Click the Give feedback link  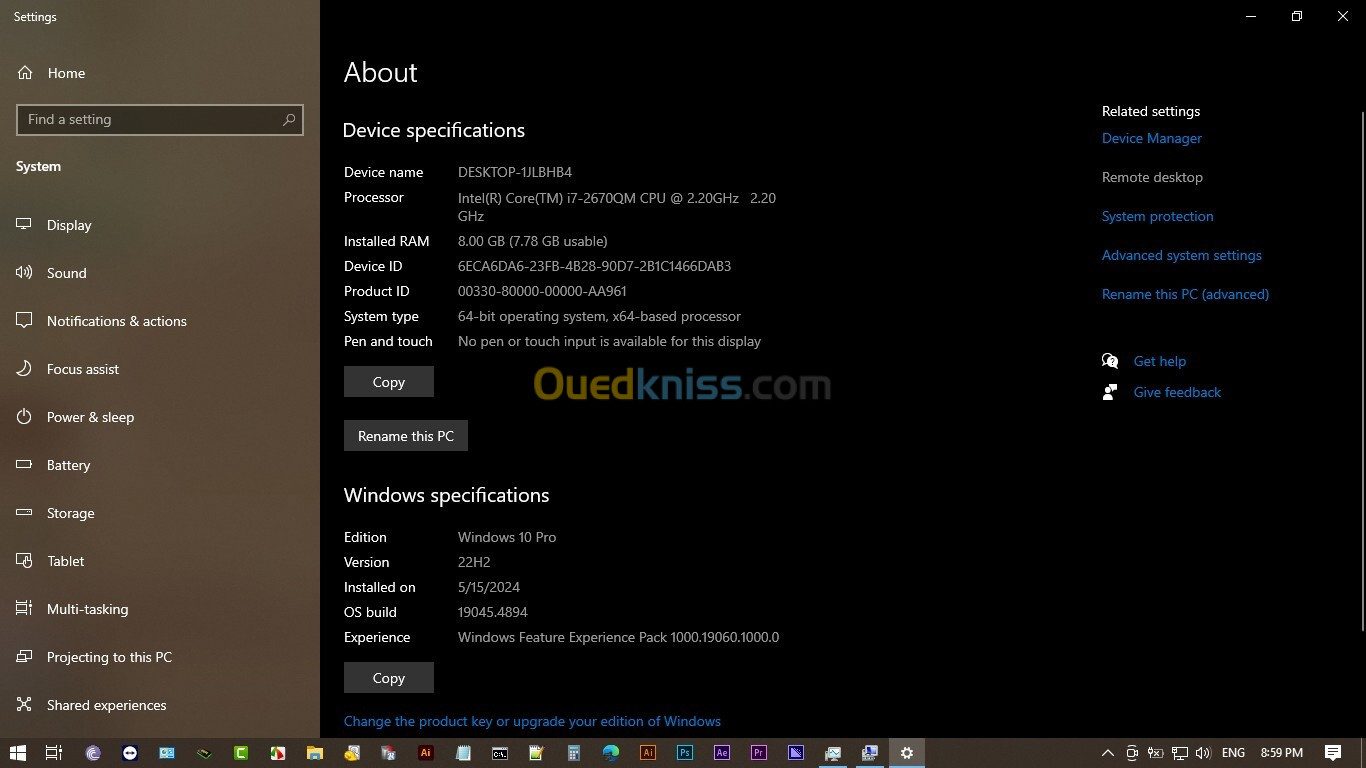click(1177, 392)
